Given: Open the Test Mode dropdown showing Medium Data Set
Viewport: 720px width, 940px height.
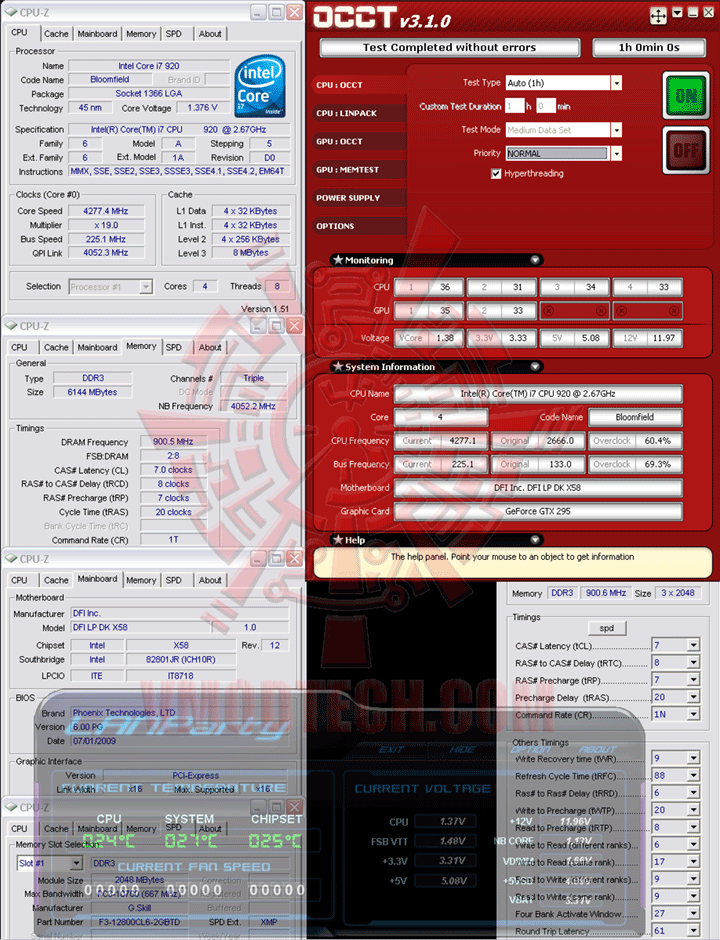Looking at the screenshot, I should pos(616,130).
